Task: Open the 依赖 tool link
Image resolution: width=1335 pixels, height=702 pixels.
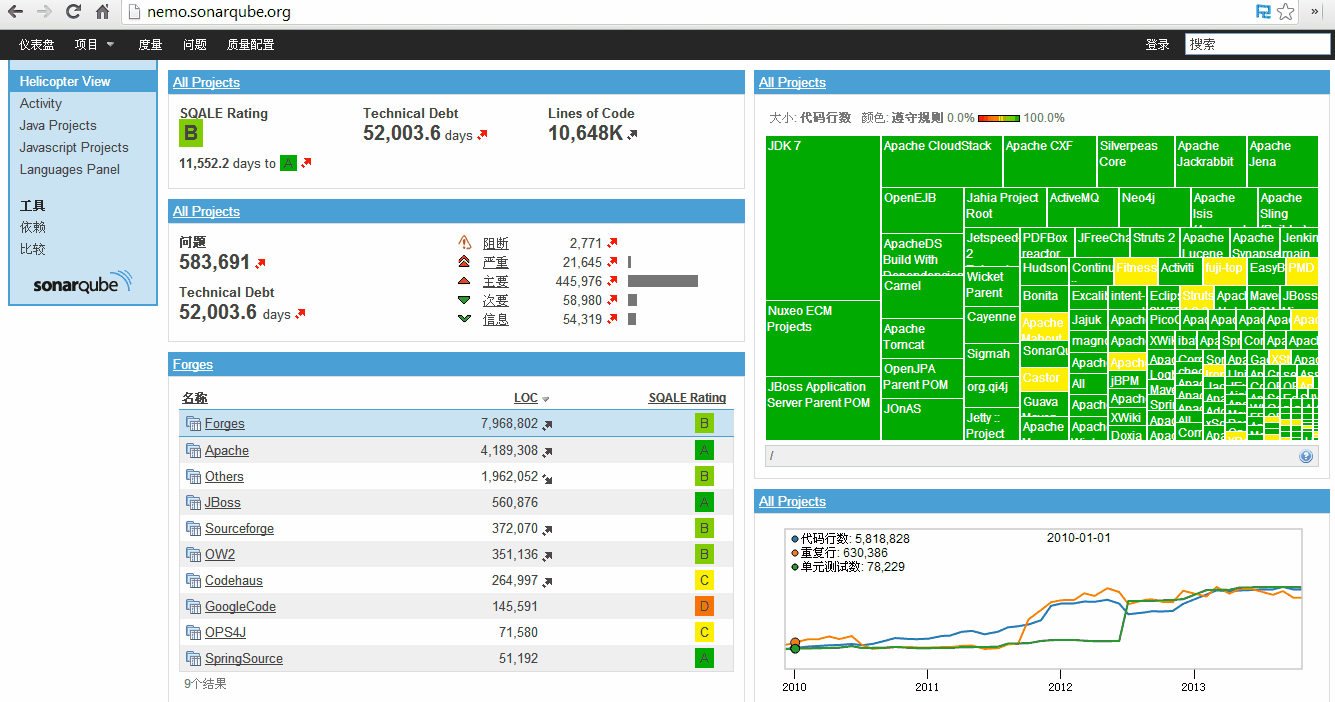Action: [33, 227]
